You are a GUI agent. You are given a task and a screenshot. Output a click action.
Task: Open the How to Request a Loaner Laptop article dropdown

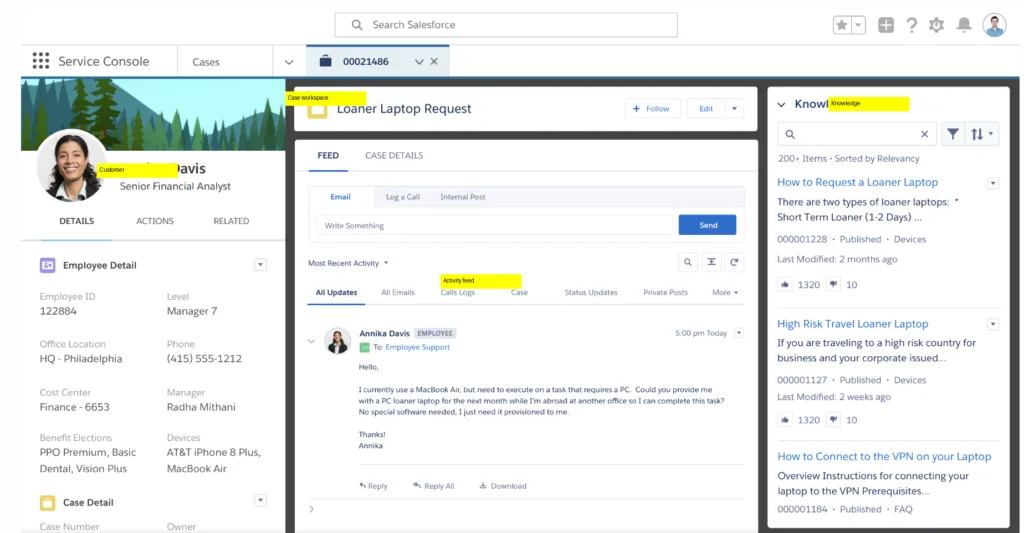(x=993, y=183)
